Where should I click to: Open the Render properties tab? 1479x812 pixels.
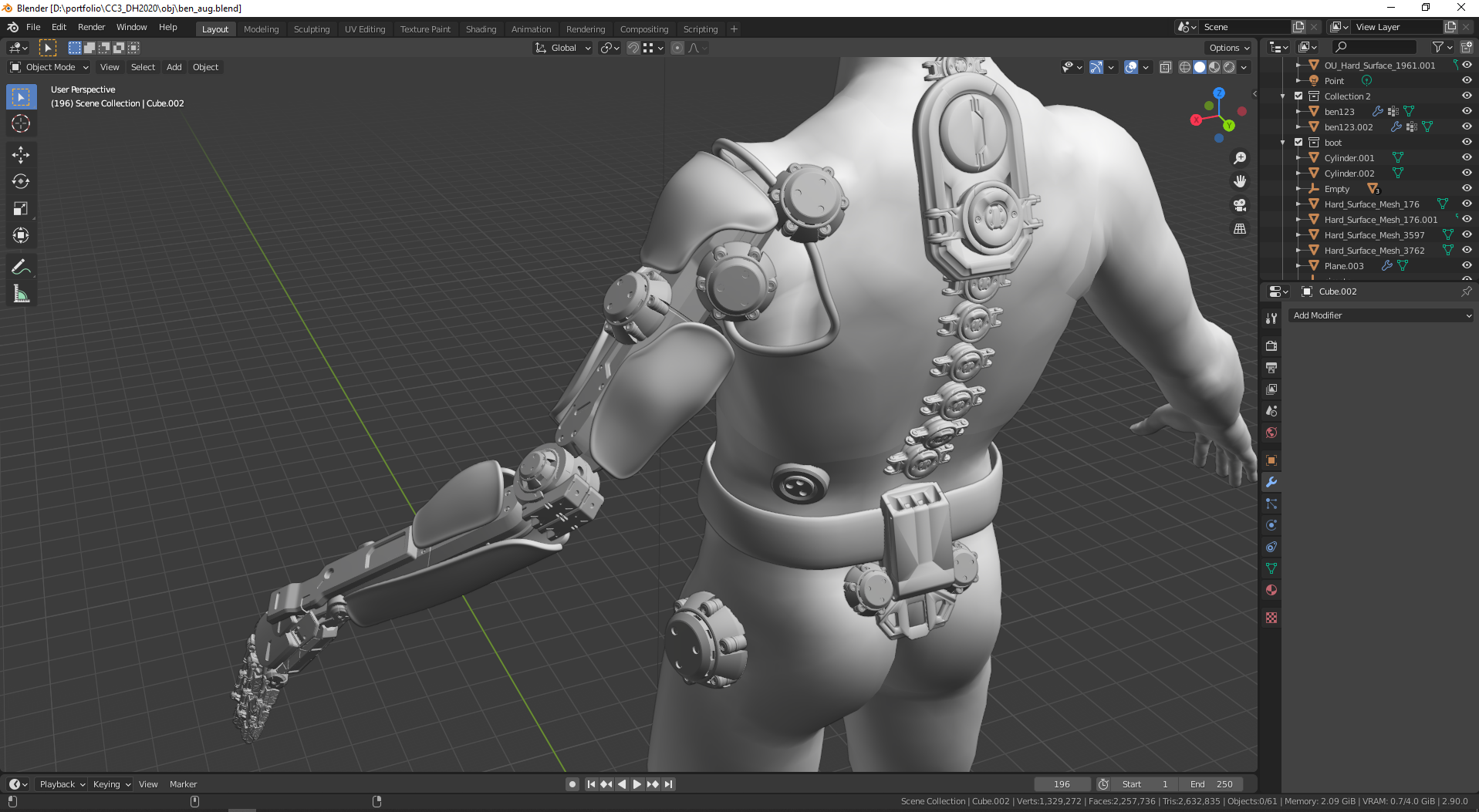coord(1271,345)
